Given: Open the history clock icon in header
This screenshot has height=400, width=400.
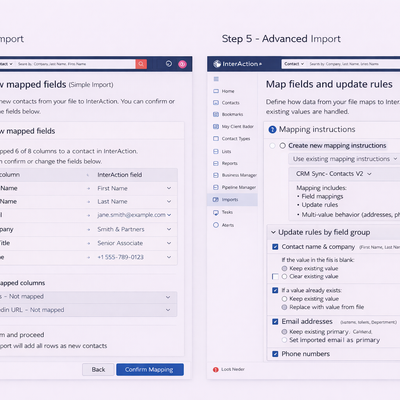Looking at the screenshot, I should (x=169, y=64).
